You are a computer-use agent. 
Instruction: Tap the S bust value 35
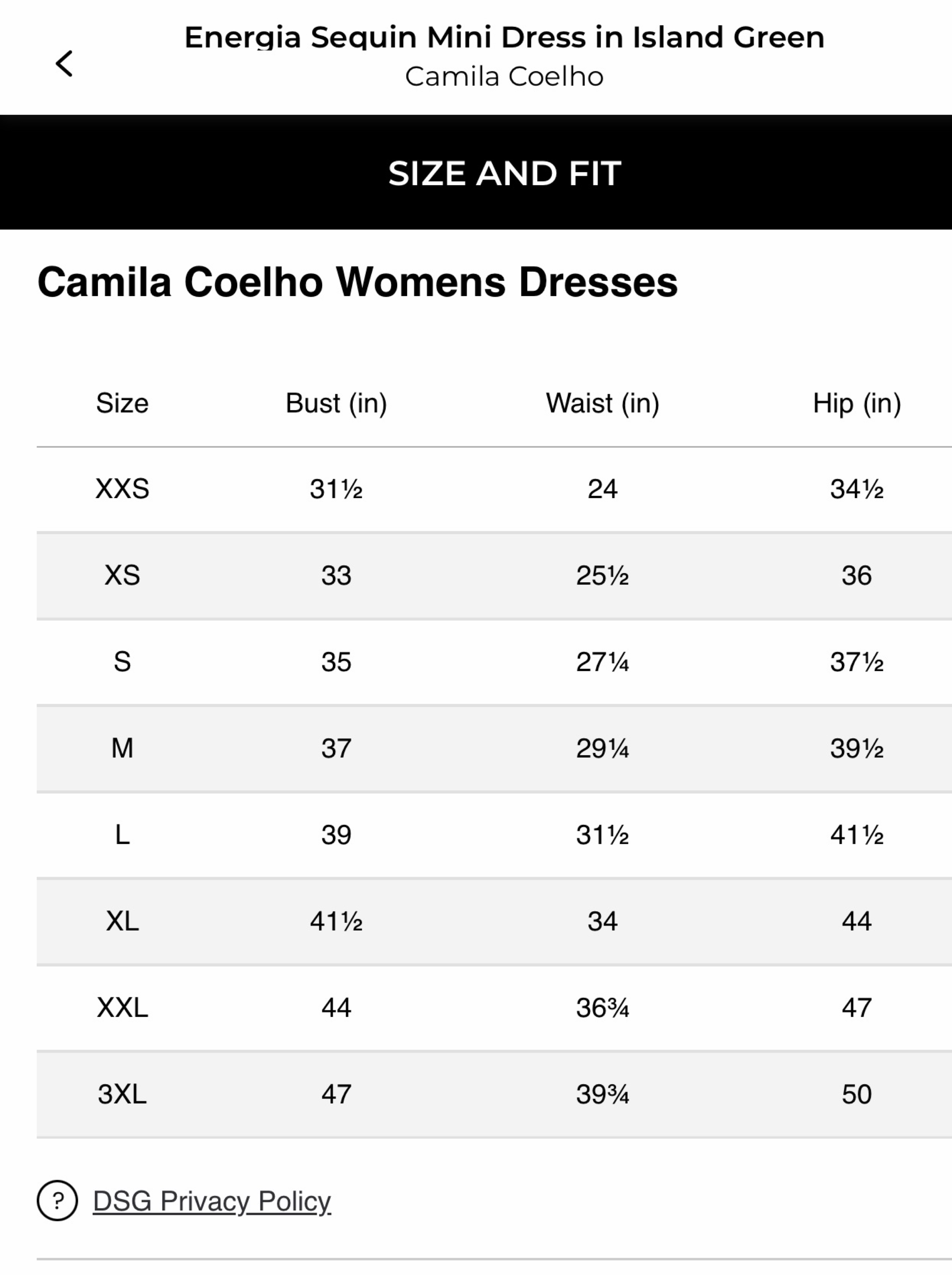(x=337, y=661)
